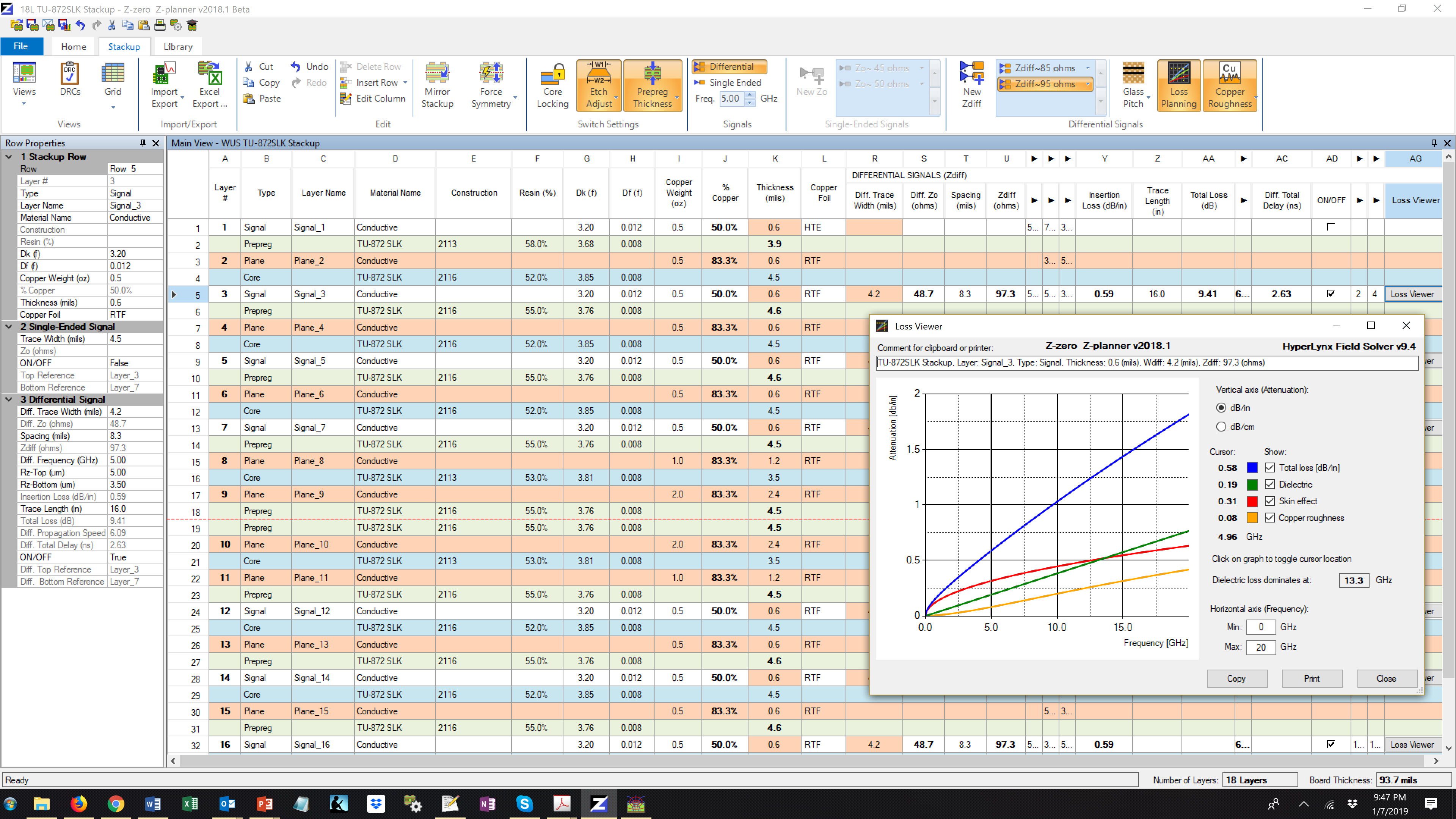Open the tutorial graduation cap icon
Viewport: 1456px width, 819px height.
[x=192, y=25]
